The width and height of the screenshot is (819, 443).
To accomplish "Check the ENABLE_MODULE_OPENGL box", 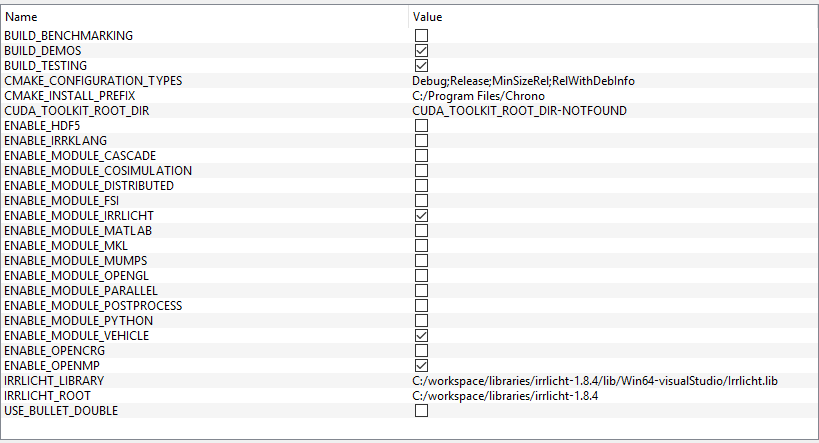I will click(421, 276).
